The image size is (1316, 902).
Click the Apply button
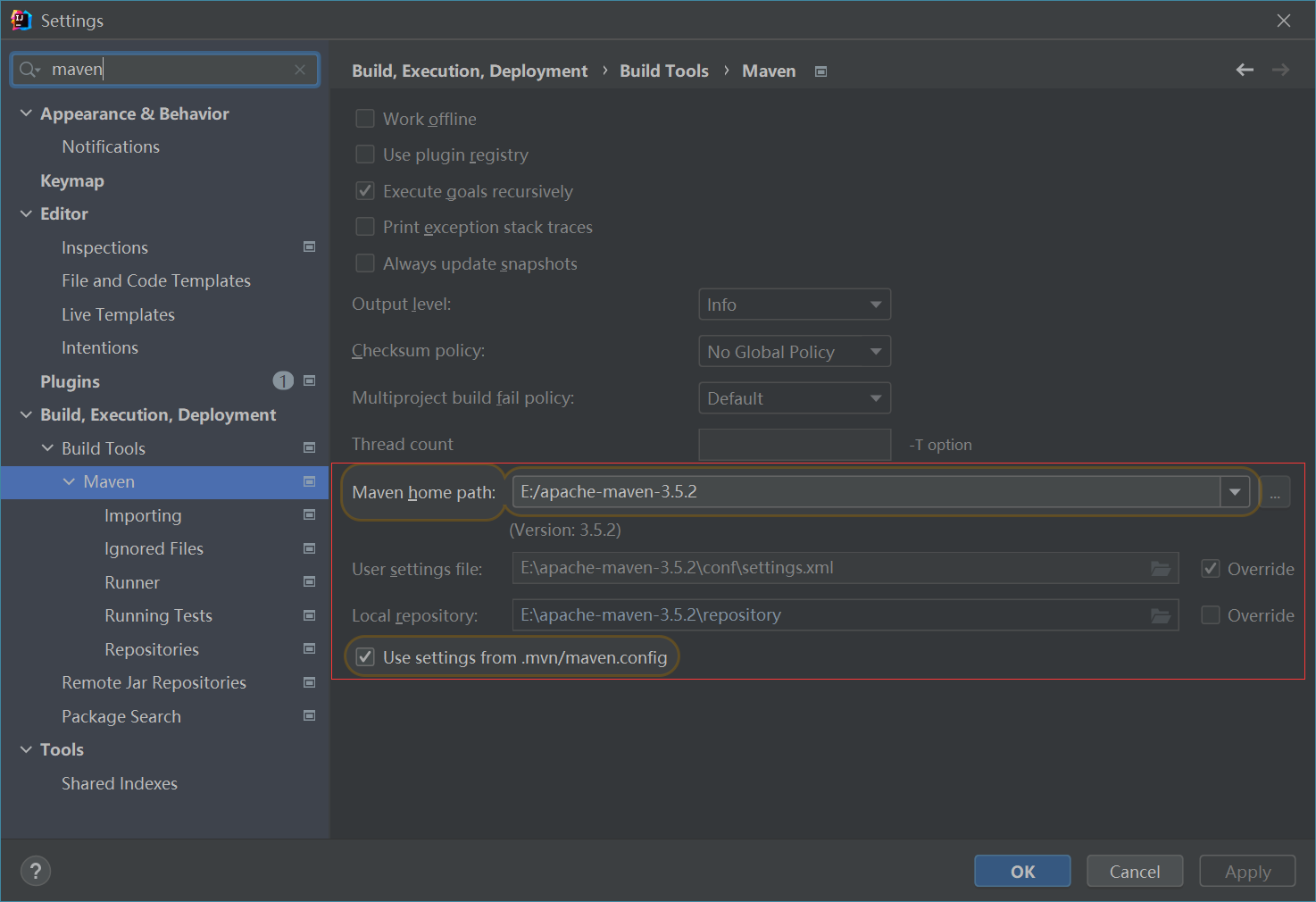[1247, 871]
